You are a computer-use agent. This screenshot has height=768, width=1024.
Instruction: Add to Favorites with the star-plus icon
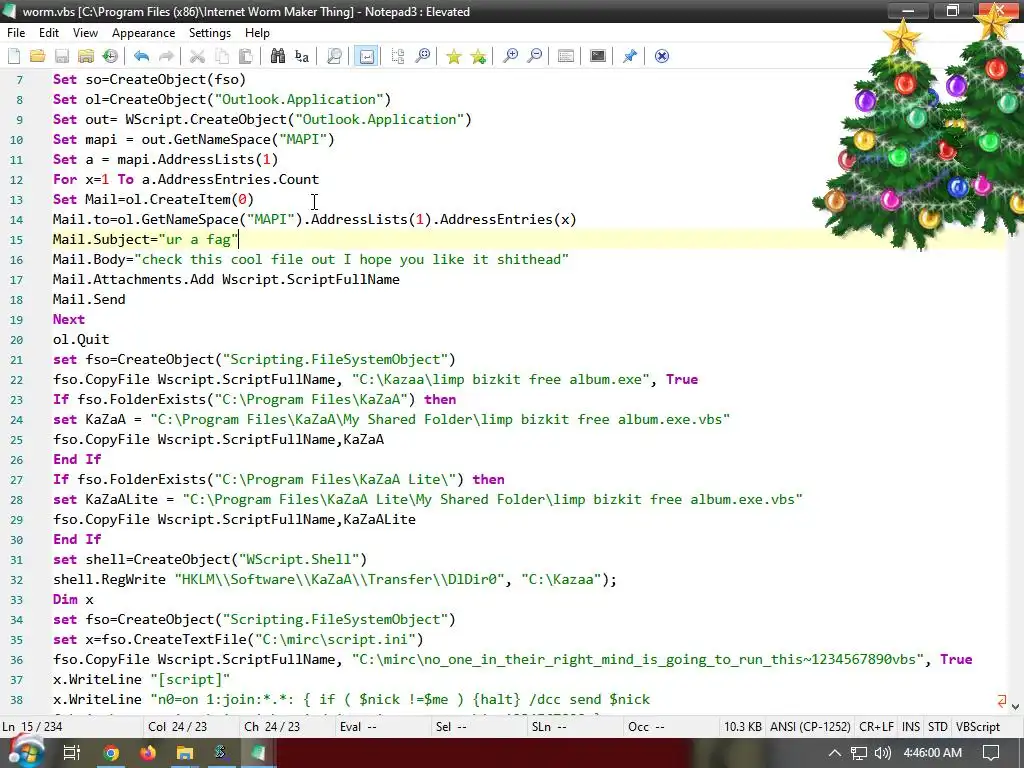click(479, 56)
